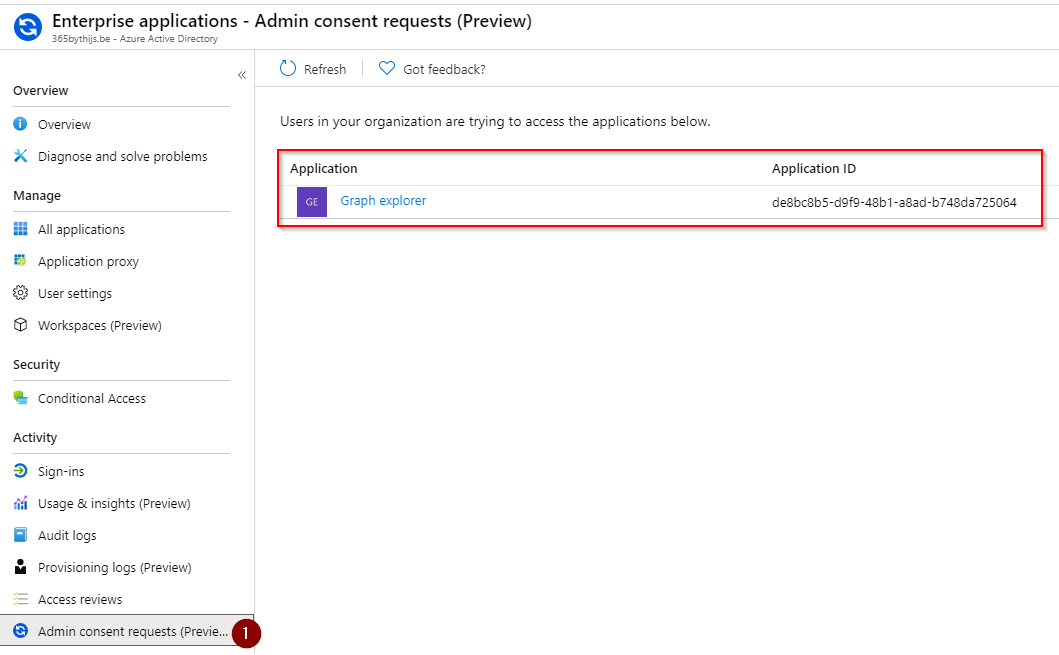Click the All applications grid icon
Viewport: 1059px width, 655px height.
pos(20,229)
